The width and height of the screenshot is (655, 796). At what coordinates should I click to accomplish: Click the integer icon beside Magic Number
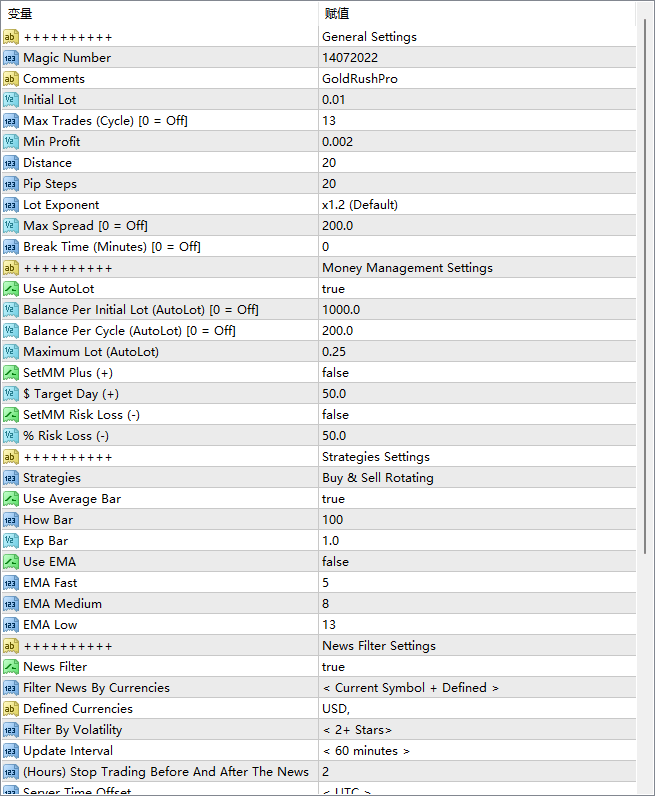click(x=11, y=58)
